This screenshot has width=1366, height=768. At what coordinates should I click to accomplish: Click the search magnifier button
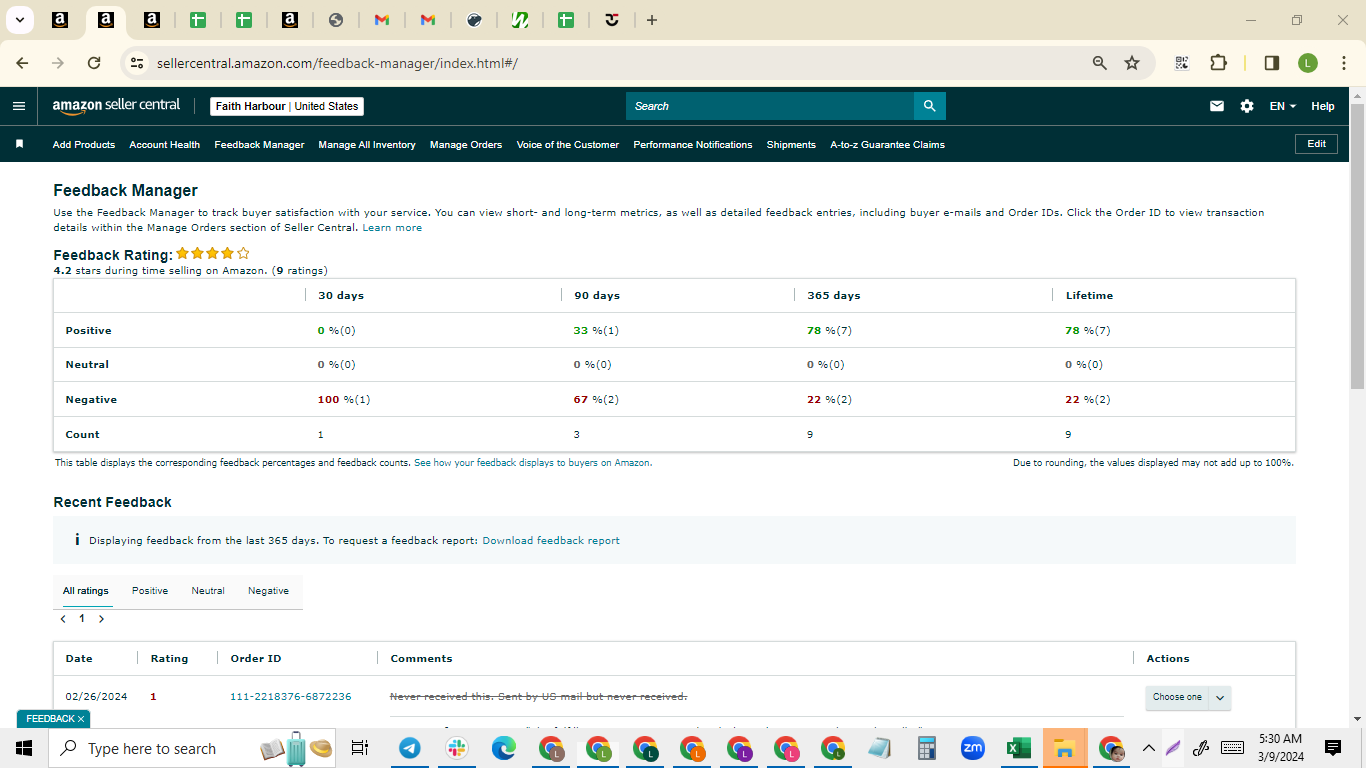pyautogui.click(x=930, y=106)
